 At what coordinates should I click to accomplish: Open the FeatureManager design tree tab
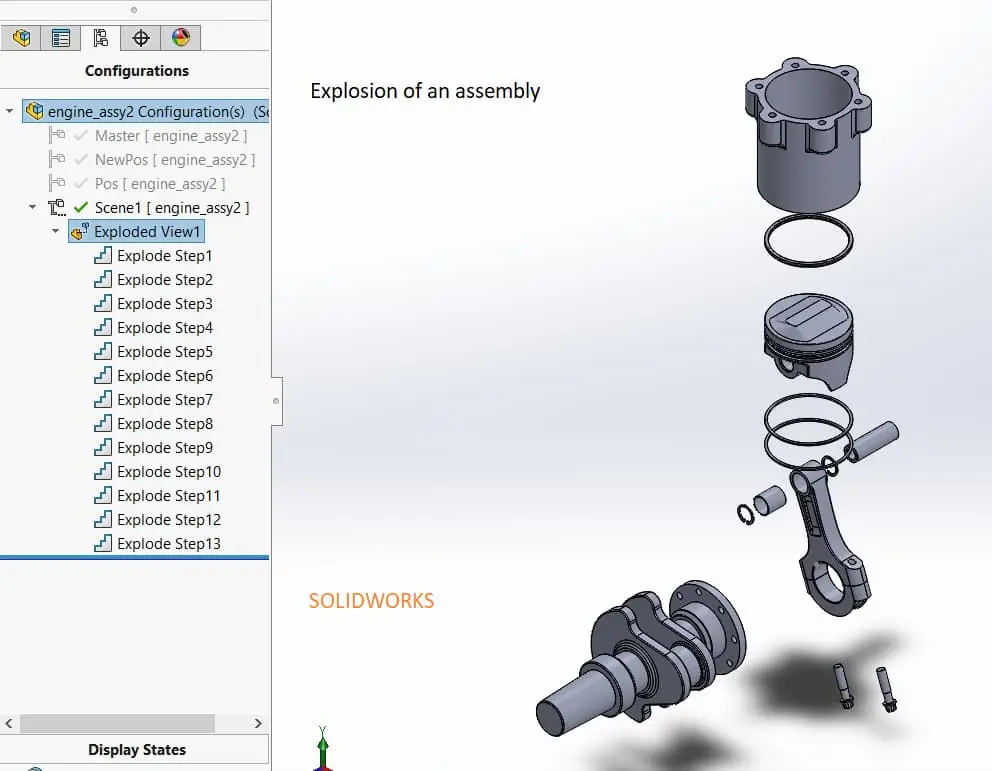(x=21, y=37)
